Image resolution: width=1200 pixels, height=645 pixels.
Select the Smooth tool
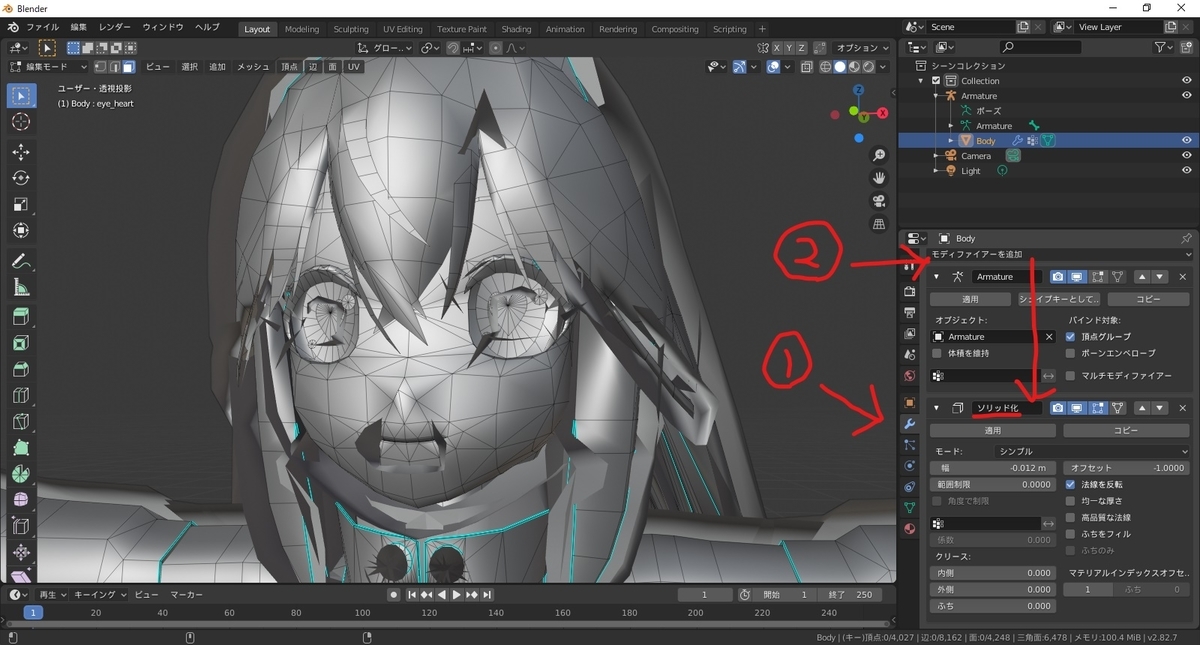point(21,499)
